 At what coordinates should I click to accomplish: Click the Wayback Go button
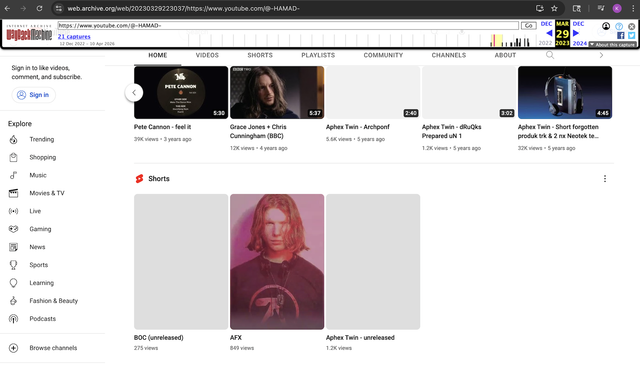pos(529,25)
